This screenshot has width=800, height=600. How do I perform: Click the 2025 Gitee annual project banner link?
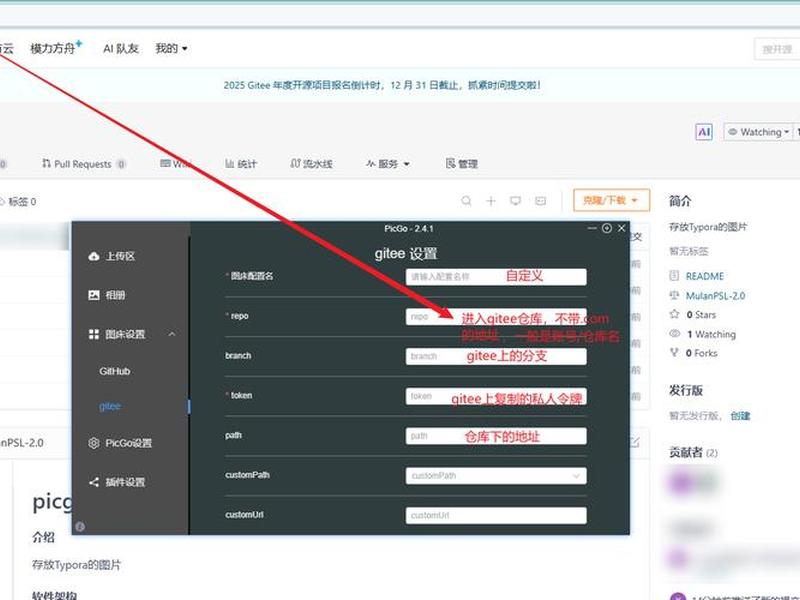coord(382,85)
